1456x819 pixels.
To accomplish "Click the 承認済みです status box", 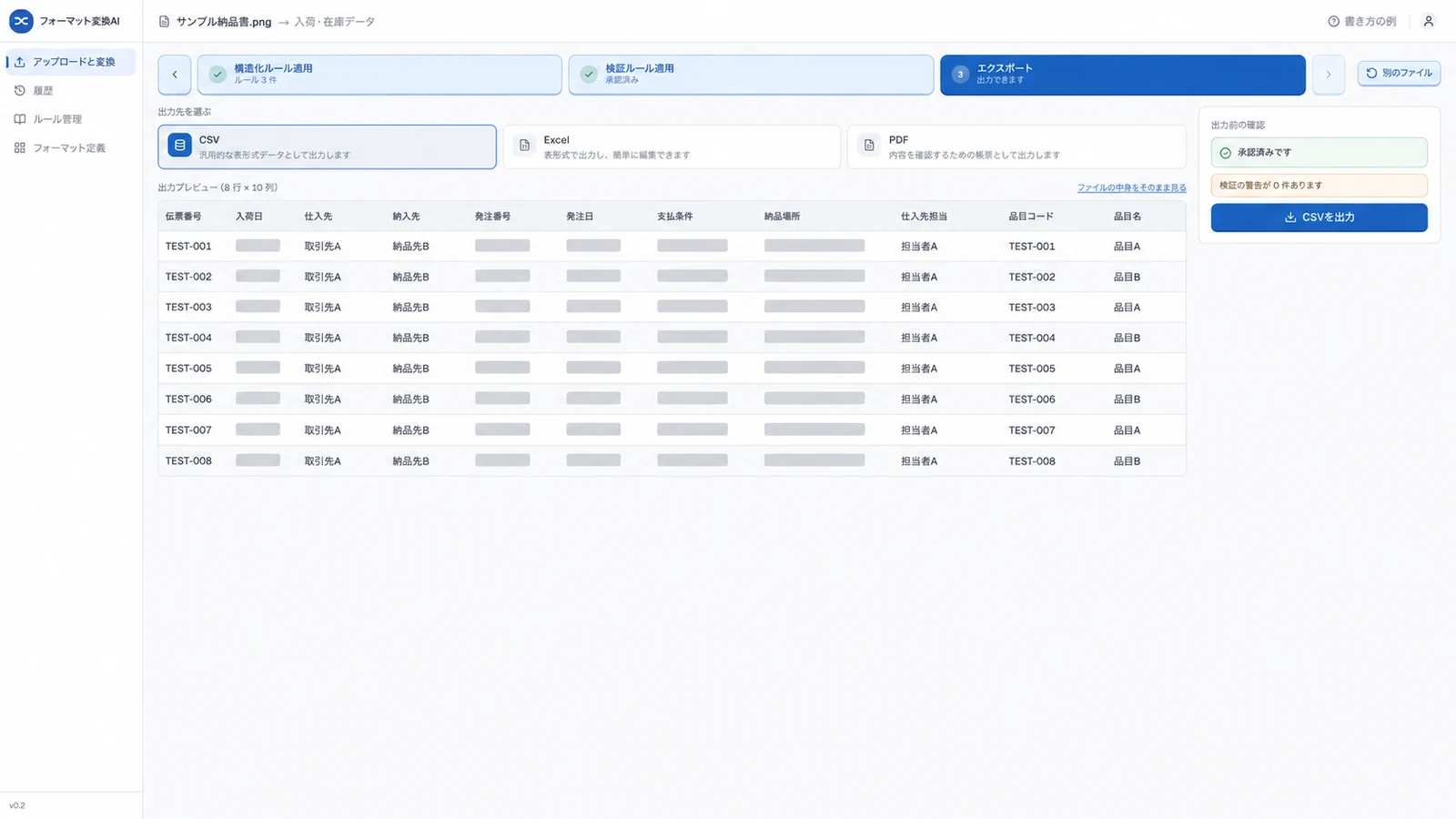I will click(1319, 153).
